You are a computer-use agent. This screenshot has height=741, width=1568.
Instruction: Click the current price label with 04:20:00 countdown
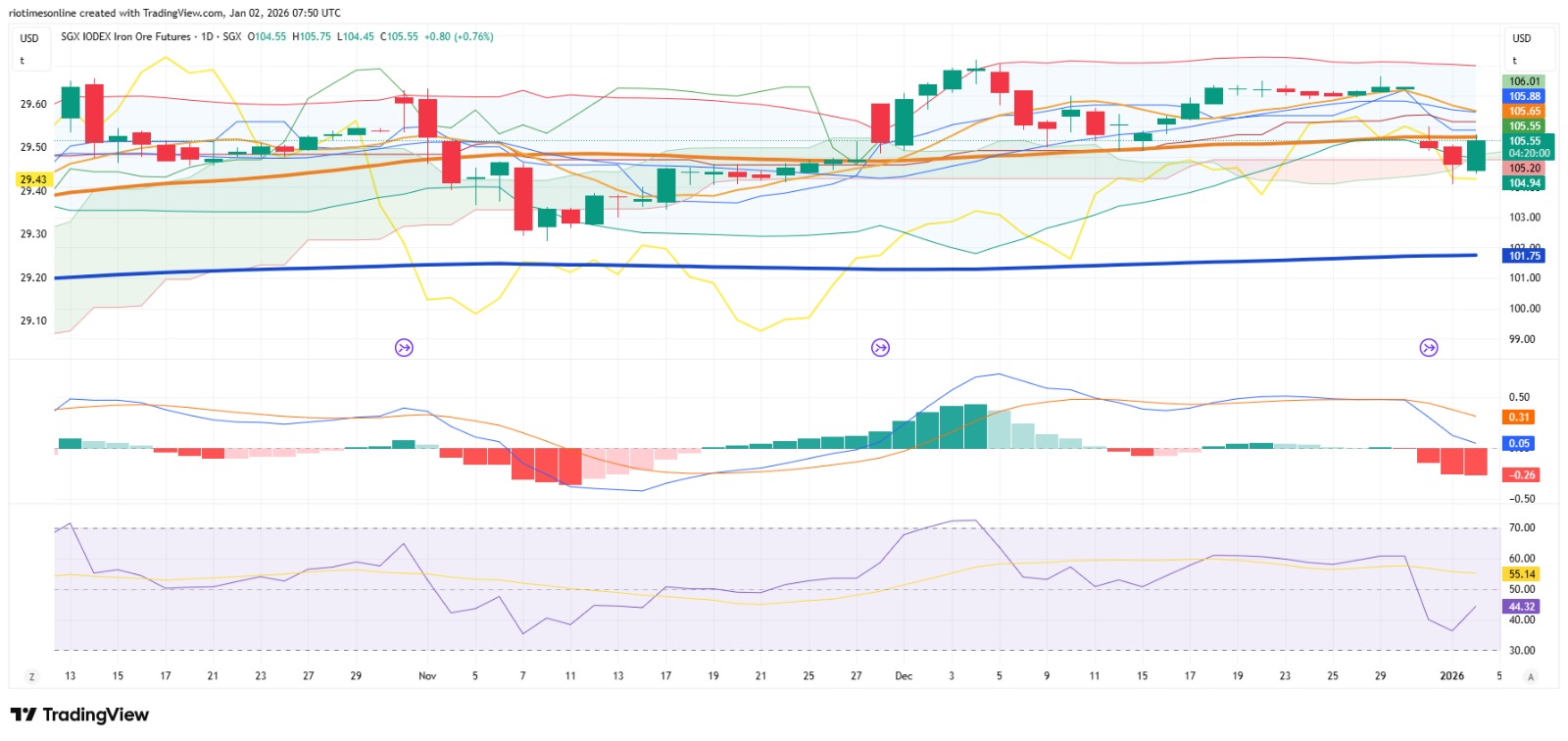pyautogui.click(x=1528, y=147)
